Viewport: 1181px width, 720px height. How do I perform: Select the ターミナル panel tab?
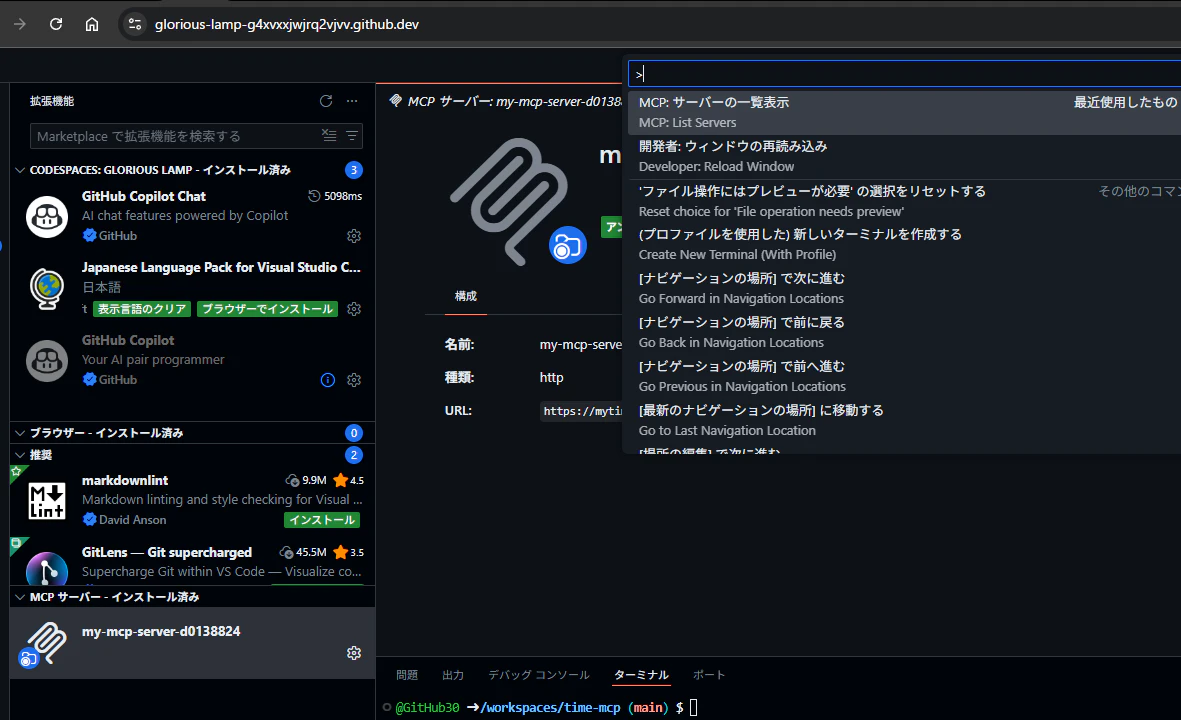(x=641, y=675)
